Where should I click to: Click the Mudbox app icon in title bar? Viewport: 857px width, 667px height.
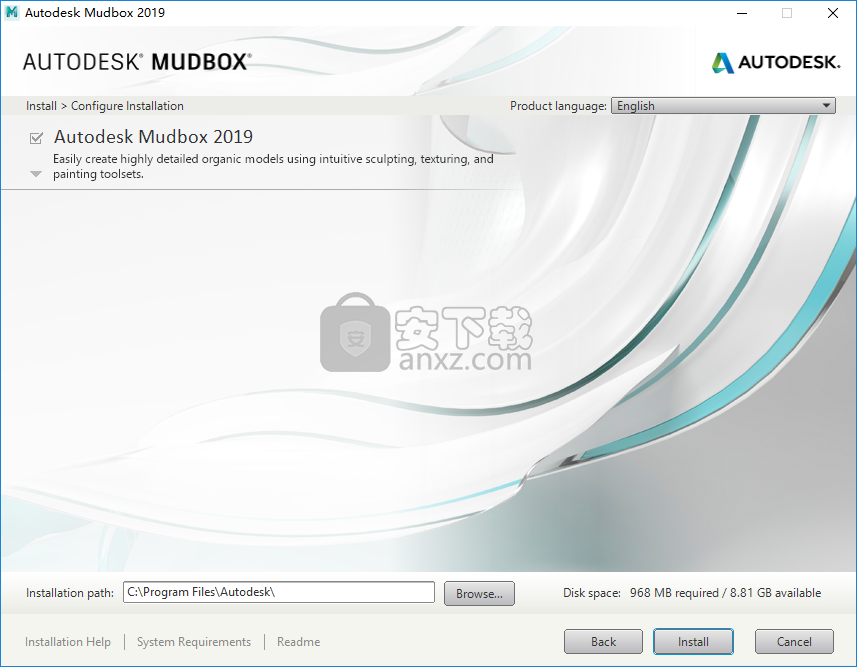pos(11,12)
